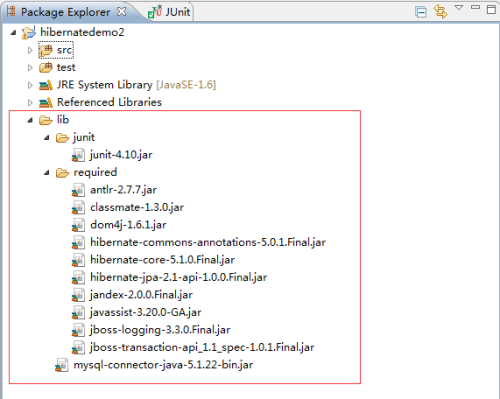The image size is (500, 399).
Task: Collapse the hibernatedemo2 project node
Action: click(13, 32)
